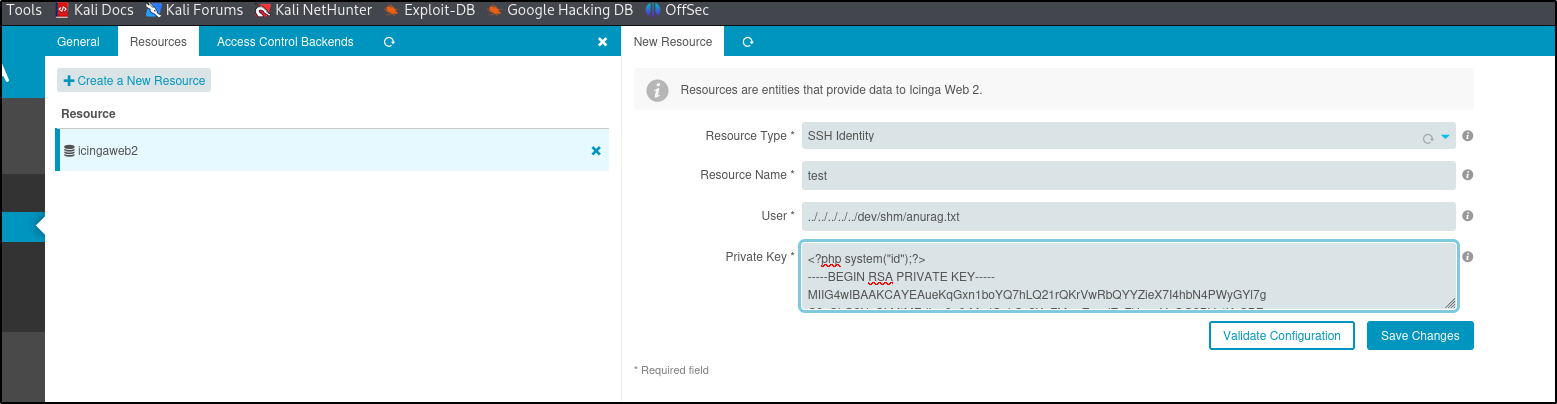This screenshot has width=1557, height=404.
Task: Click the refresh icon beside Access Control Backends
Action: coord(389,42)
